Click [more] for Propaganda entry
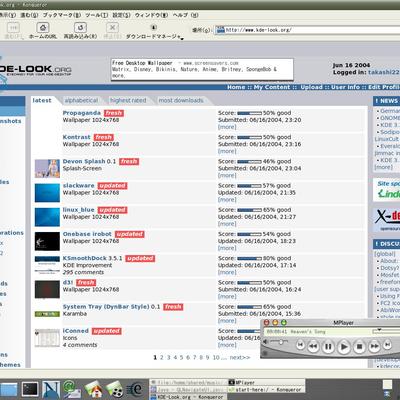 click(227, 127)
